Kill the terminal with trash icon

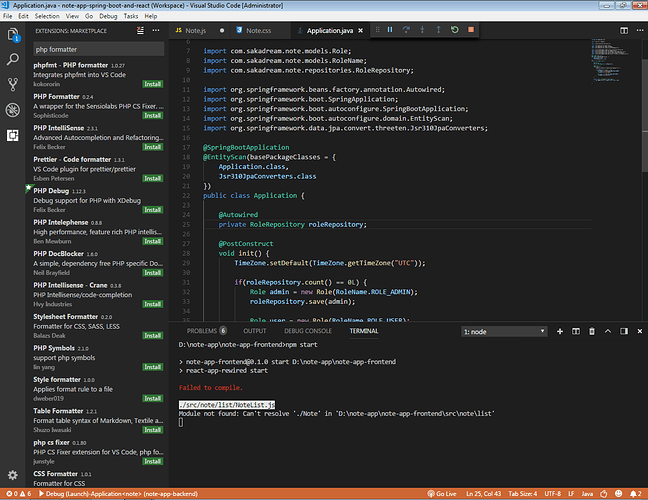[592, 331]
